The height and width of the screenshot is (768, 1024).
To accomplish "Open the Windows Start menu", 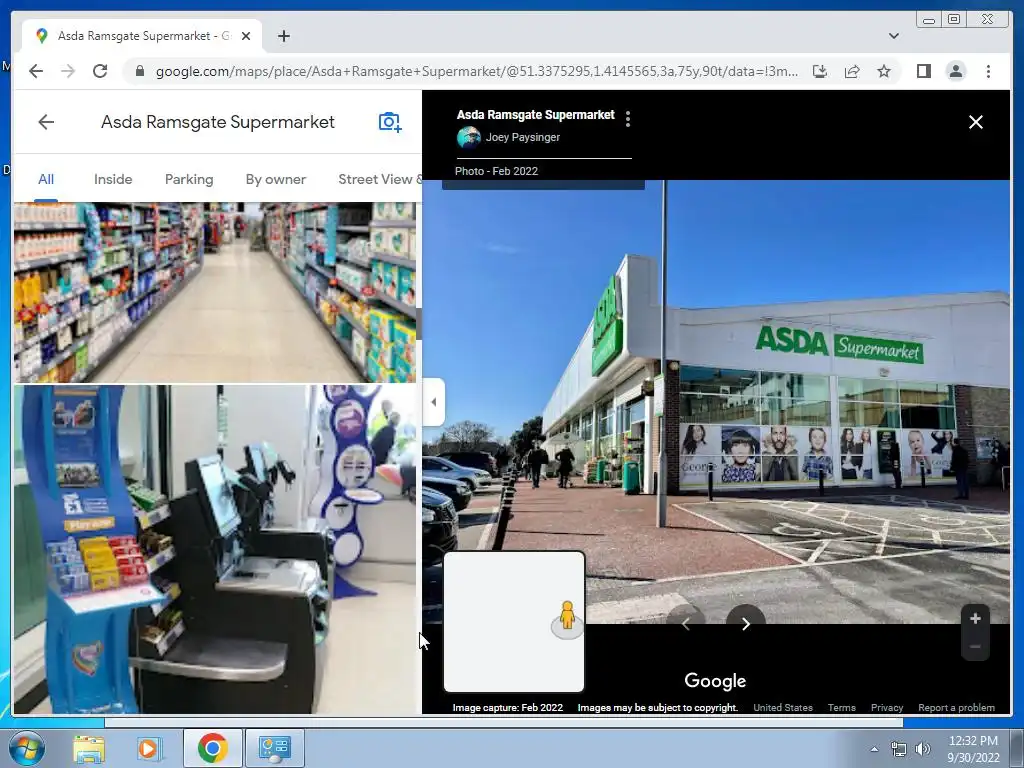I will pyautogui.click(x=26, y=748).
